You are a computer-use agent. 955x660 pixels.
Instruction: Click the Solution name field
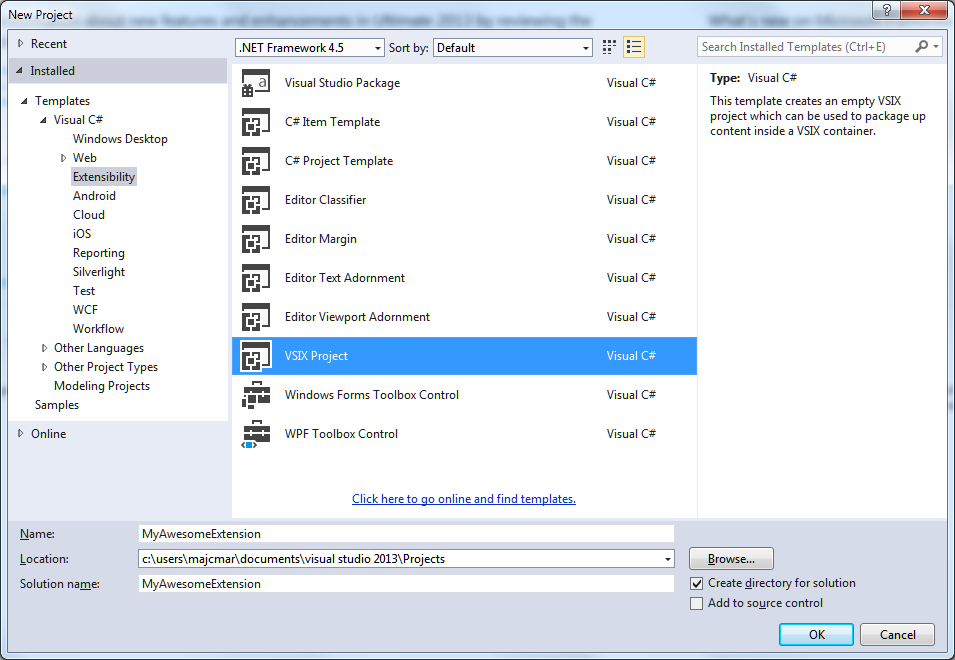(x=406, y=584)
